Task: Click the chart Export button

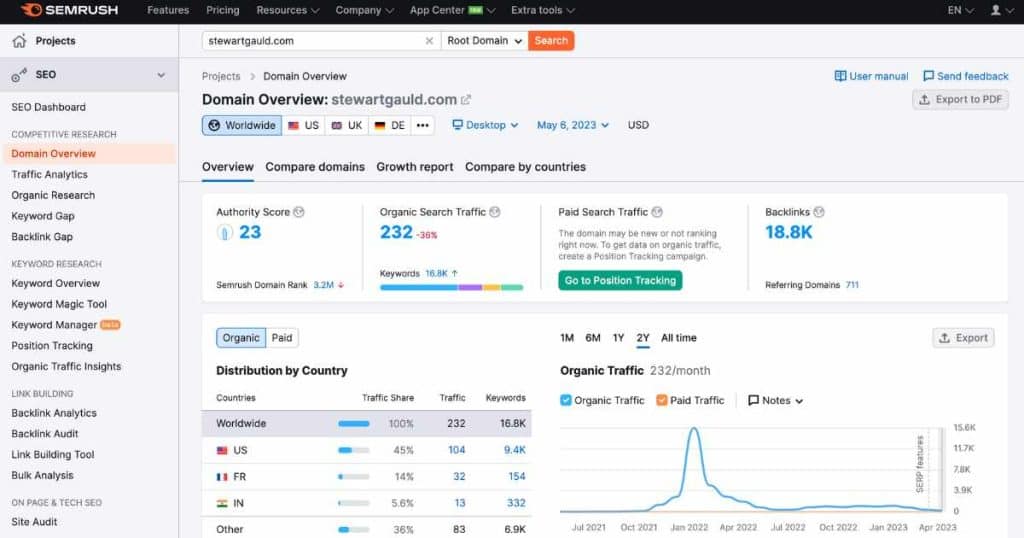Action: point(963,338)
